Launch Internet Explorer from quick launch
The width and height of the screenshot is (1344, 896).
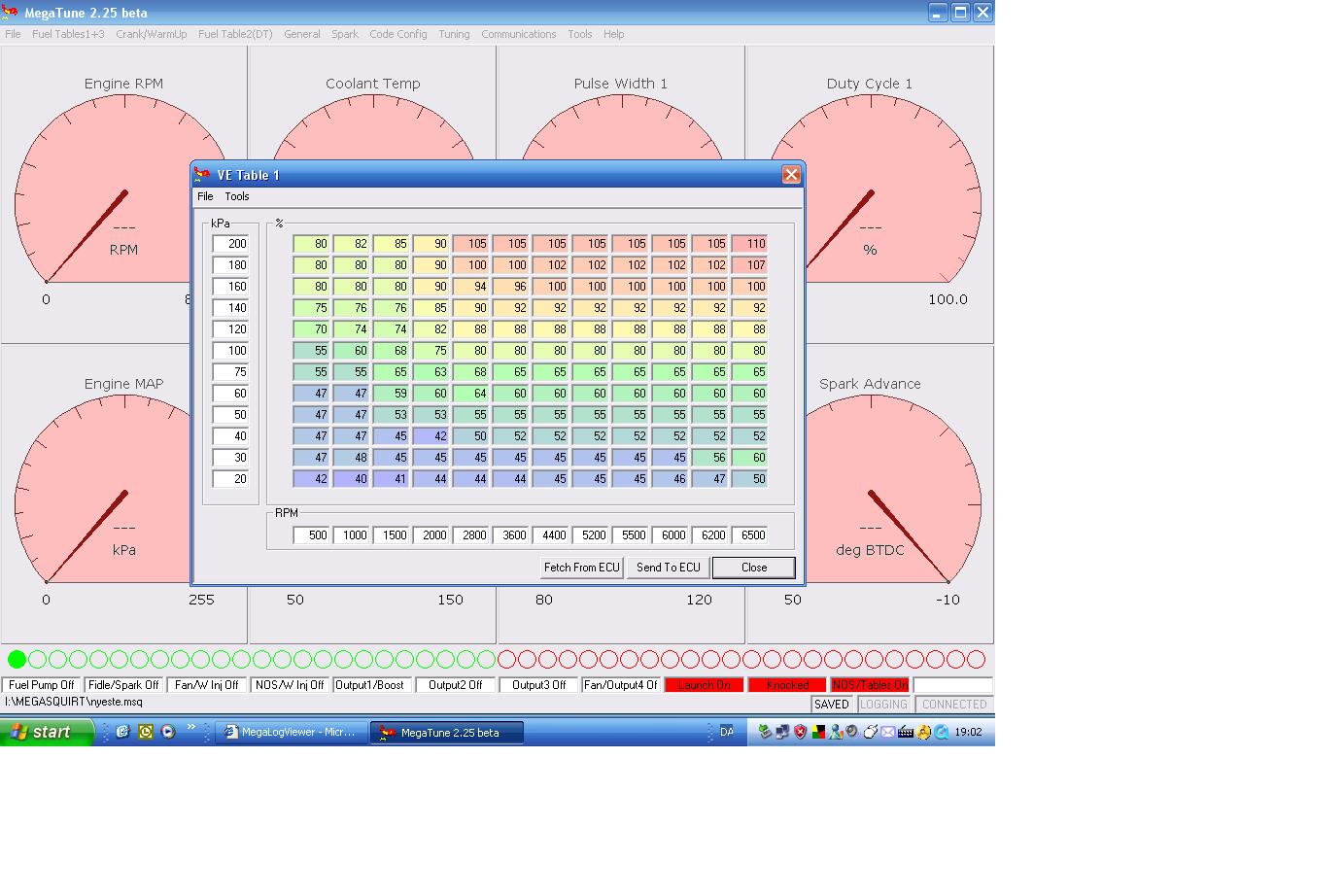(122, 732)
